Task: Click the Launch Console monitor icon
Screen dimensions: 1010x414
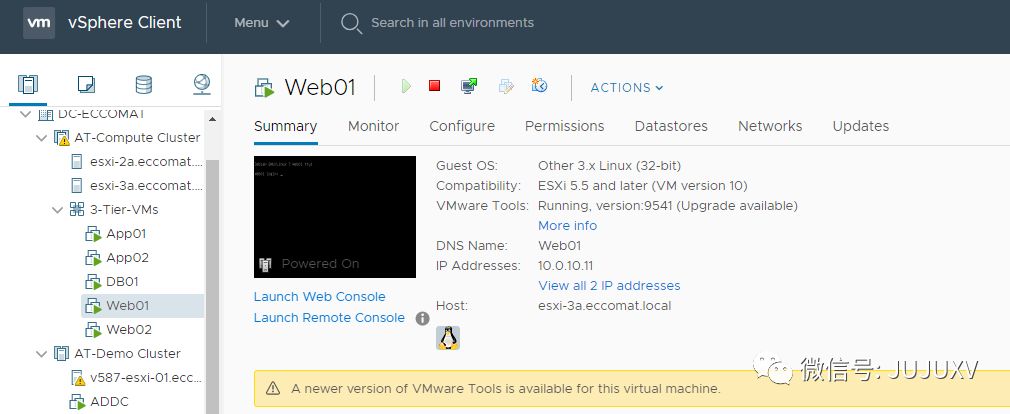Action: point(469,87)
